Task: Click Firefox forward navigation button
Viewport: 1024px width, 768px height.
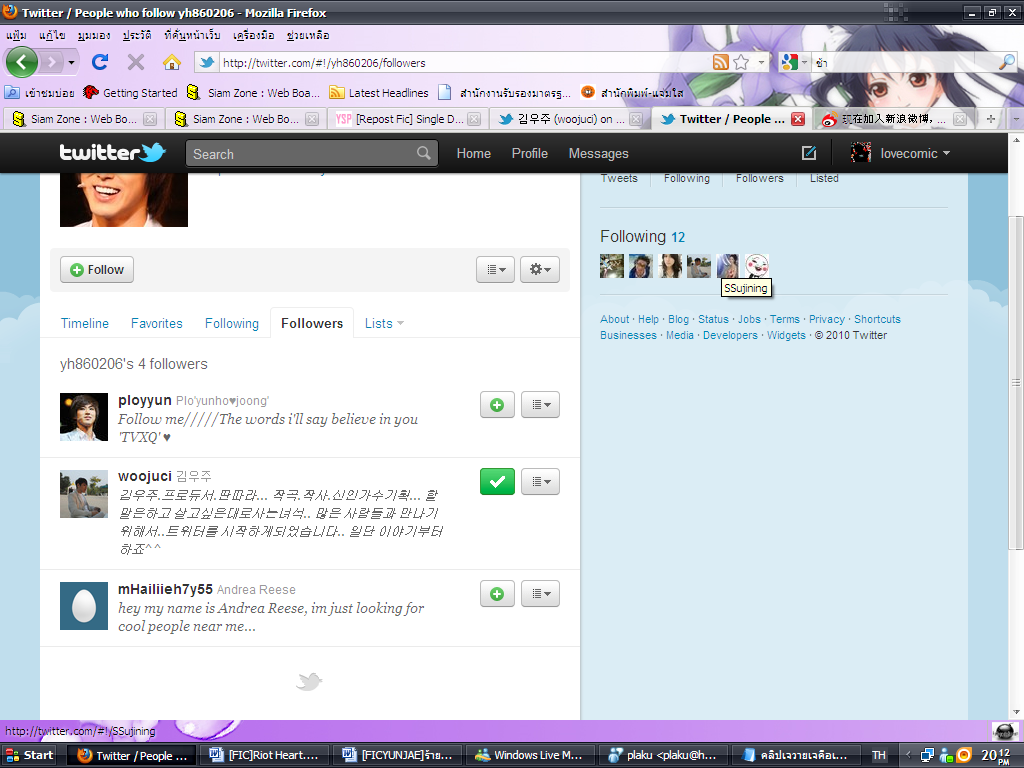Action: [x=51, y=63]
